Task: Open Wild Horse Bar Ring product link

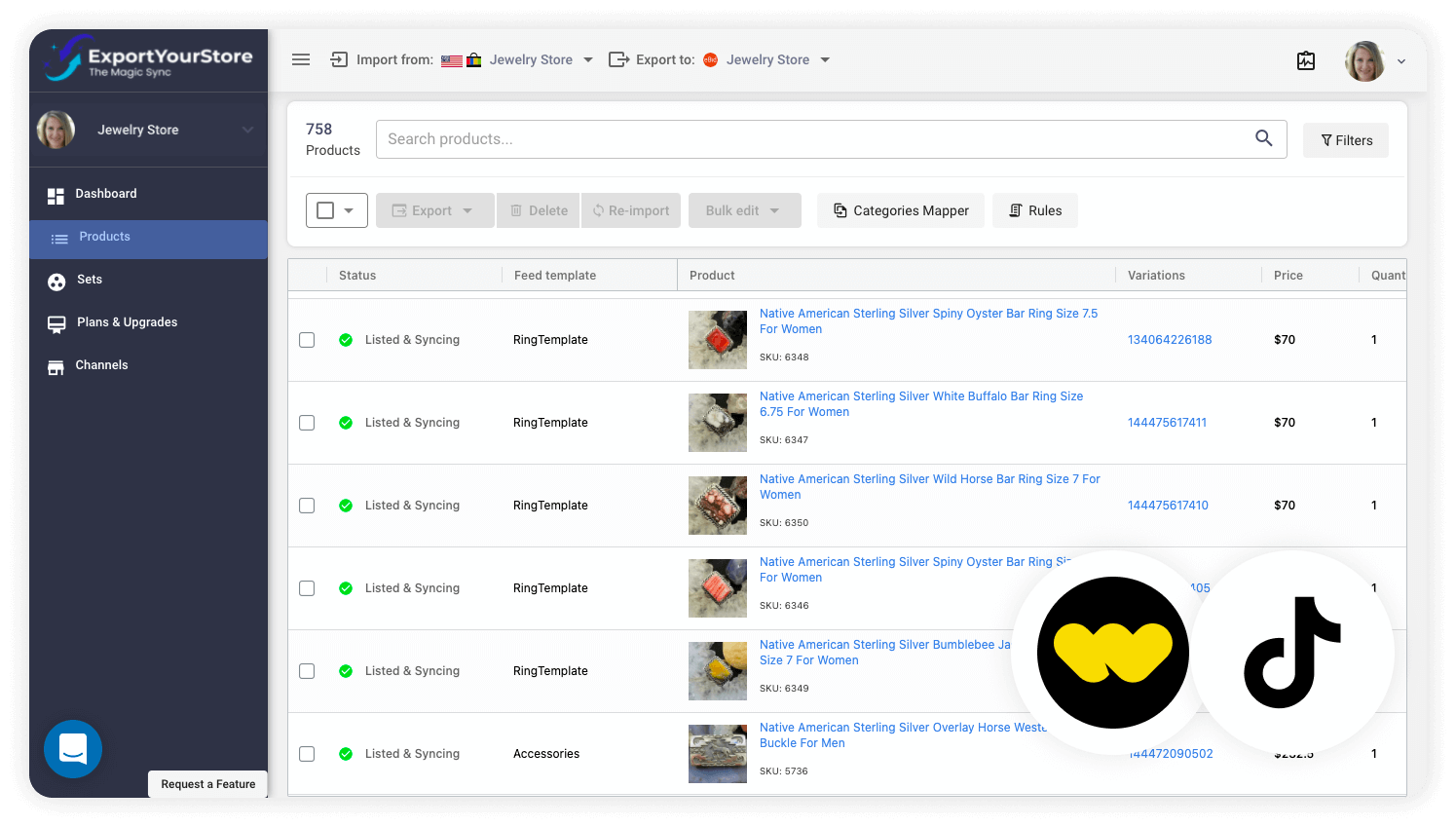Action: (x=930, y=487)
